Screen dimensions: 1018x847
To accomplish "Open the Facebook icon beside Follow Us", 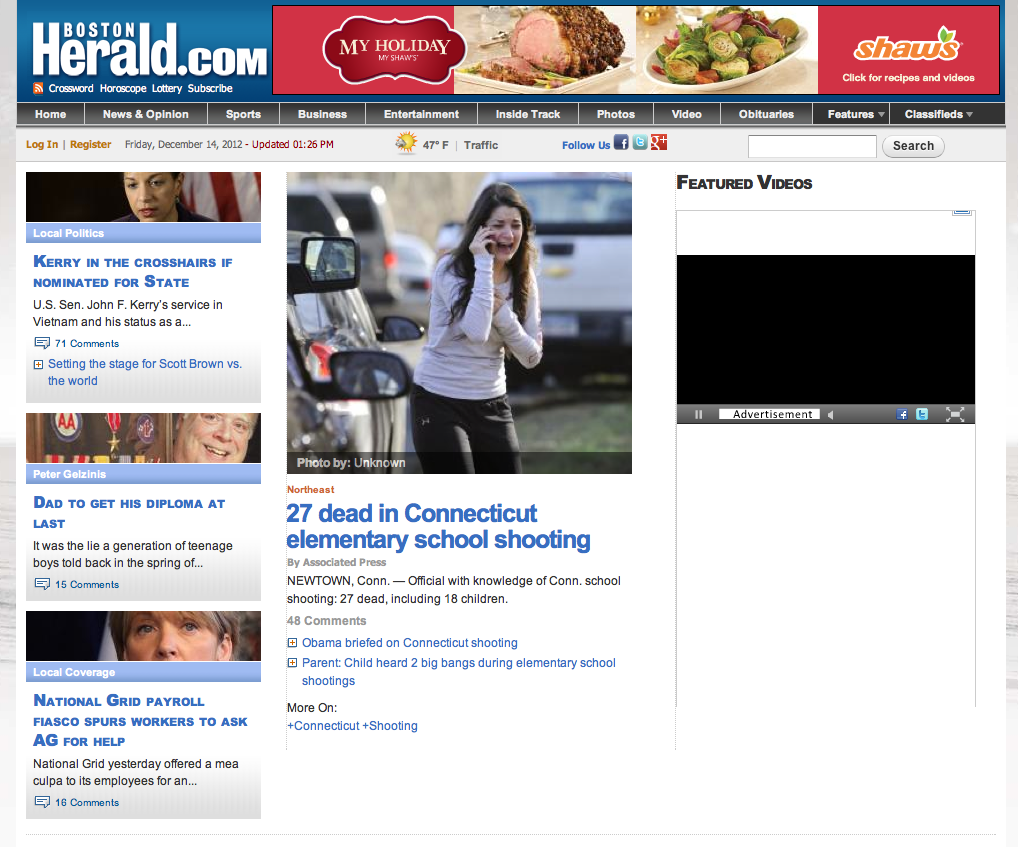I will (x=621, y=143).
